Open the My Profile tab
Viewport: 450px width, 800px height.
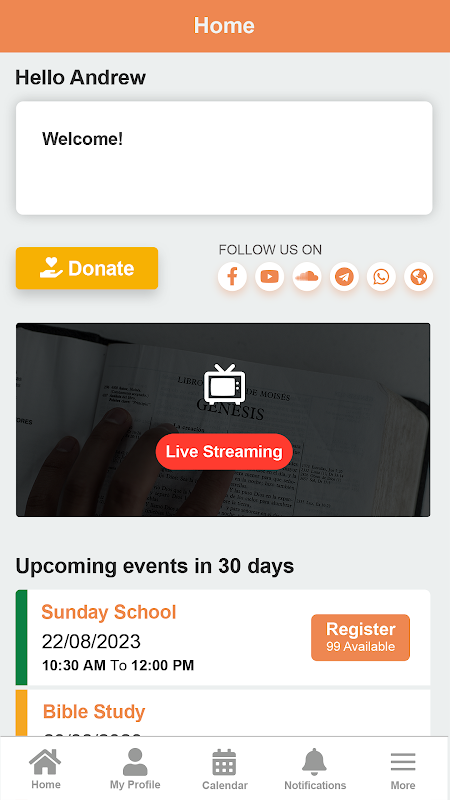[x=135, y=769]
